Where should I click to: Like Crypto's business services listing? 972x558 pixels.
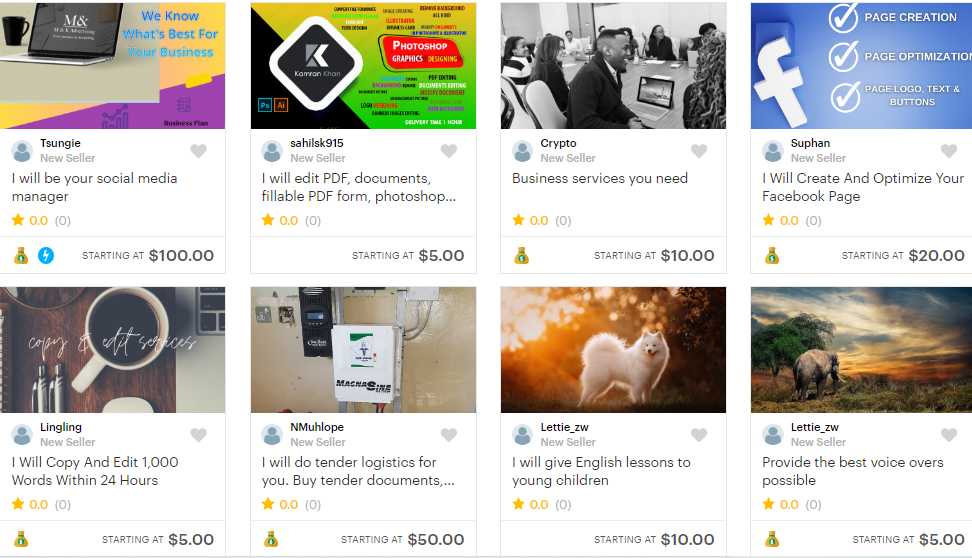699,151
